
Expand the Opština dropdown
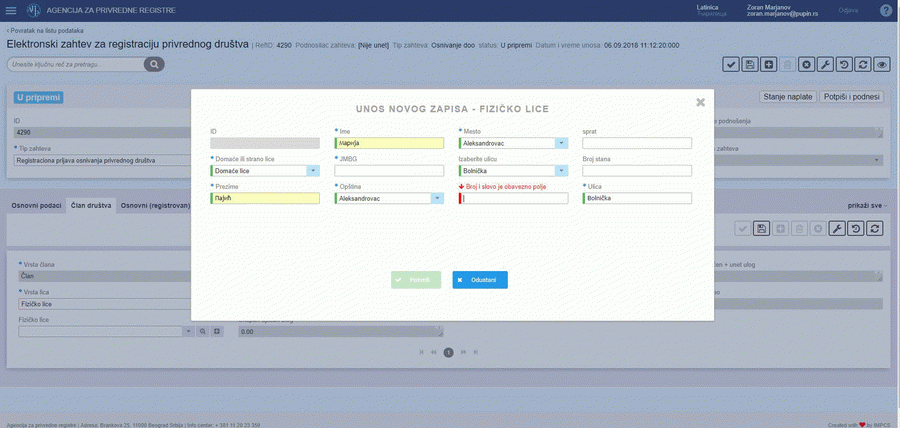point(437,198)
